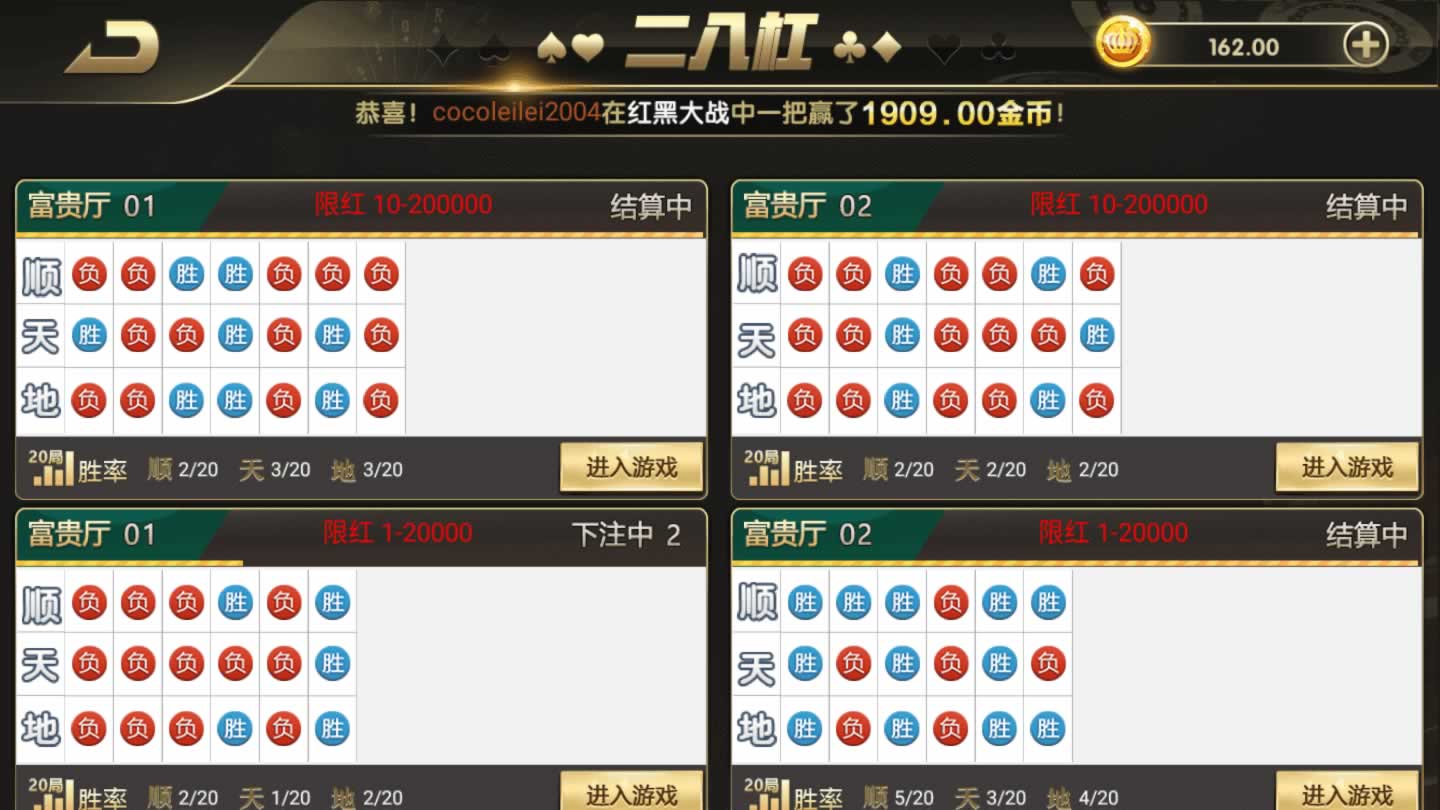Open 富贵厅 02 header with 限红 1-20000
This screenshot has width=1440, height=810.
click(x=1077, y=535)
